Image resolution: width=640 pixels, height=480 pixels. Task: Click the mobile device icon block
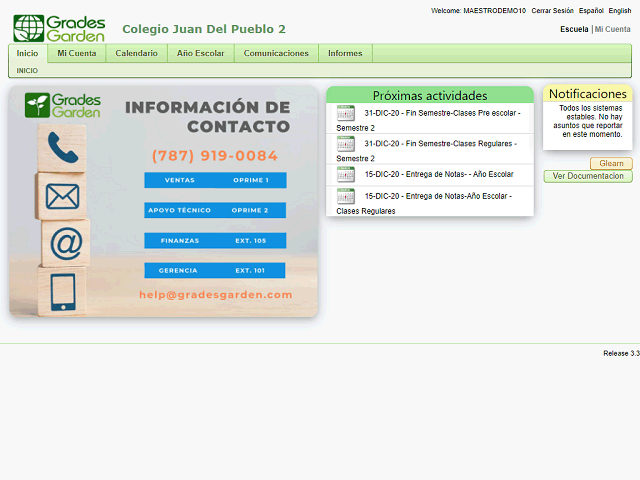[x=62, y=291]
